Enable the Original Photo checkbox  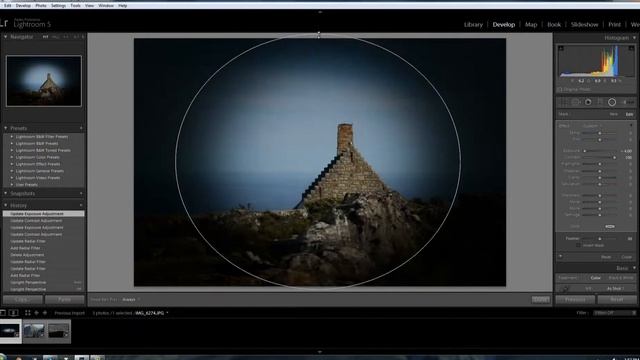point(560,89)
